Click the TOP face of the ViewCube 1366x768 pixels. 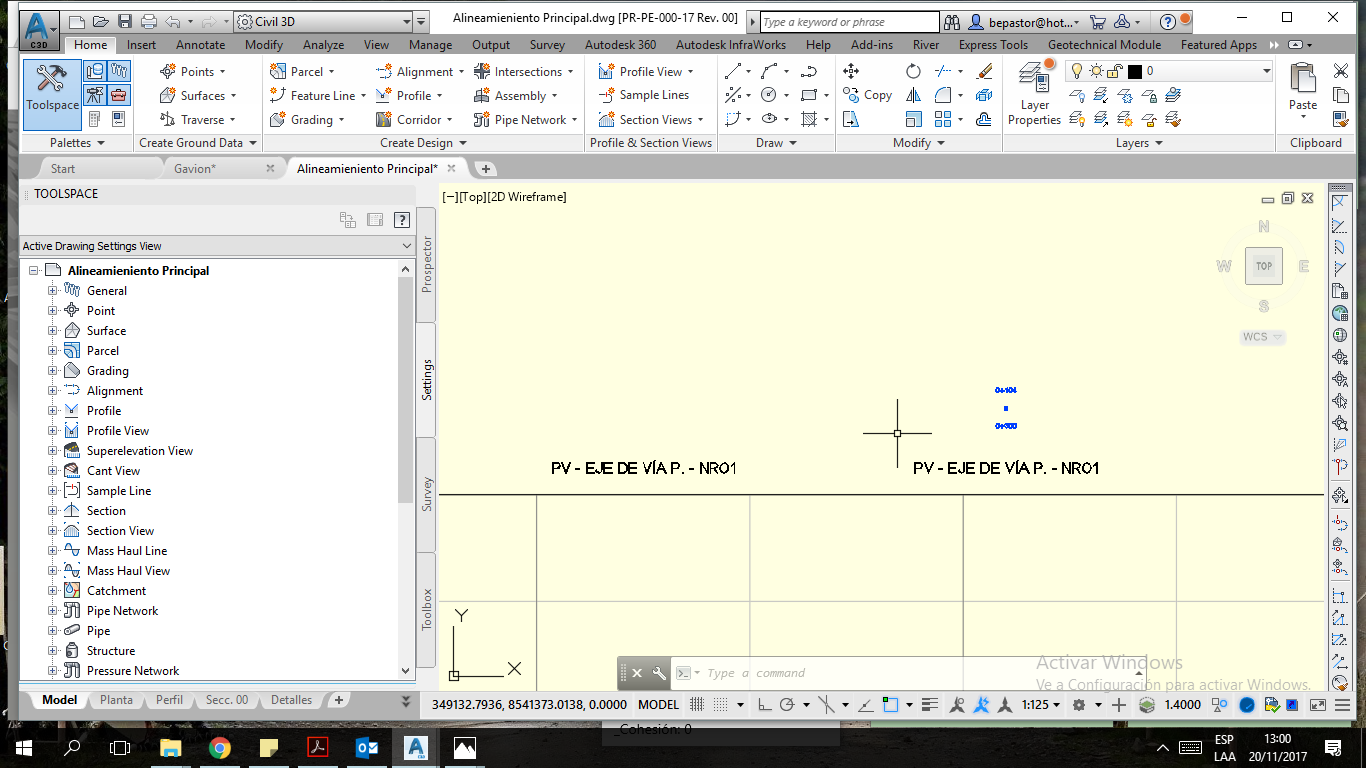(1264, 266)
